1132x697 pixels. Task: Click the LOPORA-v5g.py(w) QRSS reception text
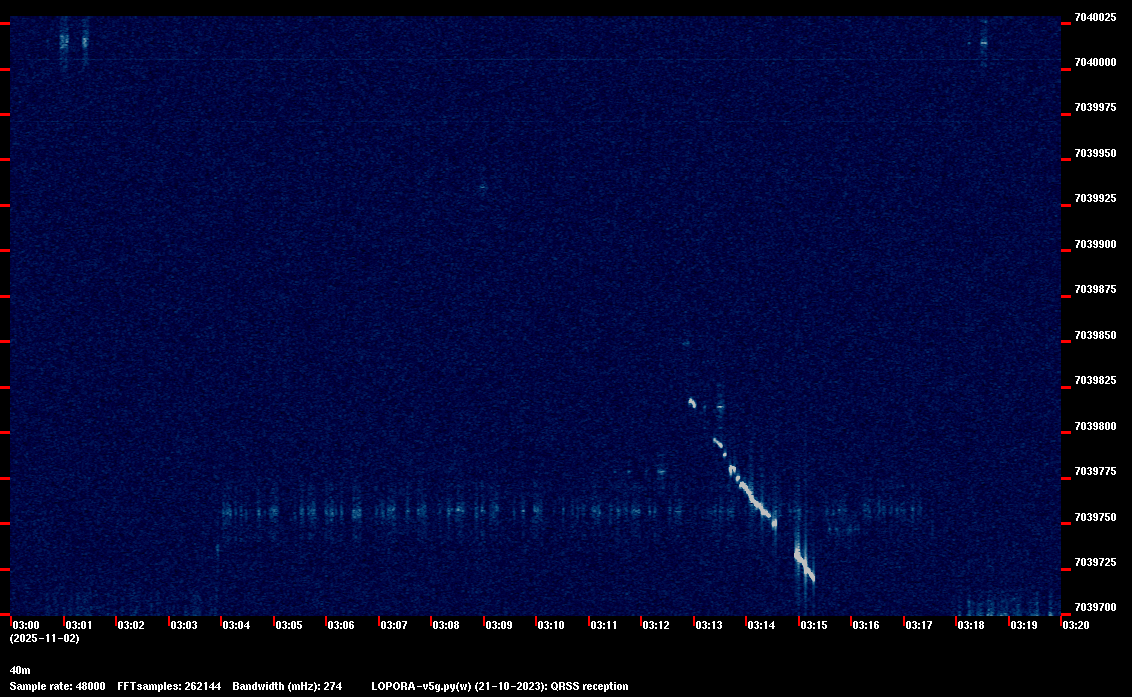(500, 686)
